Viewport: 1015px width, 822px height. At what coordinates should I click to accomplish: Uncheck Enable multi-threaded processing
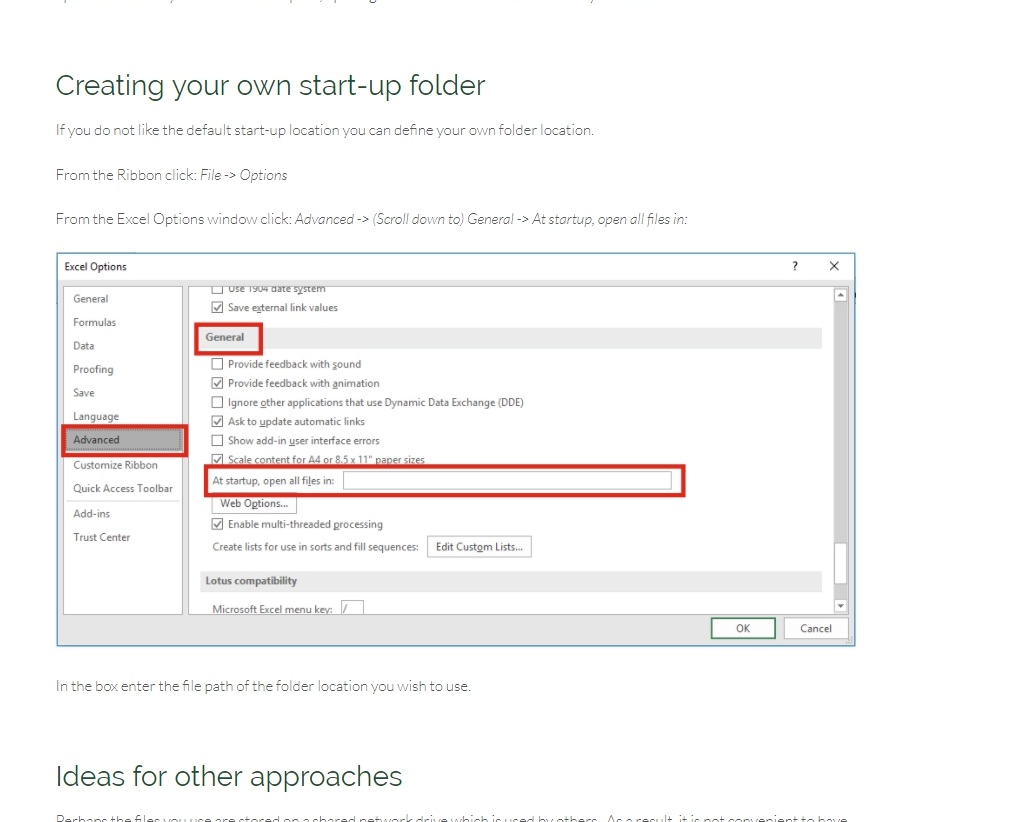[218, 524]
